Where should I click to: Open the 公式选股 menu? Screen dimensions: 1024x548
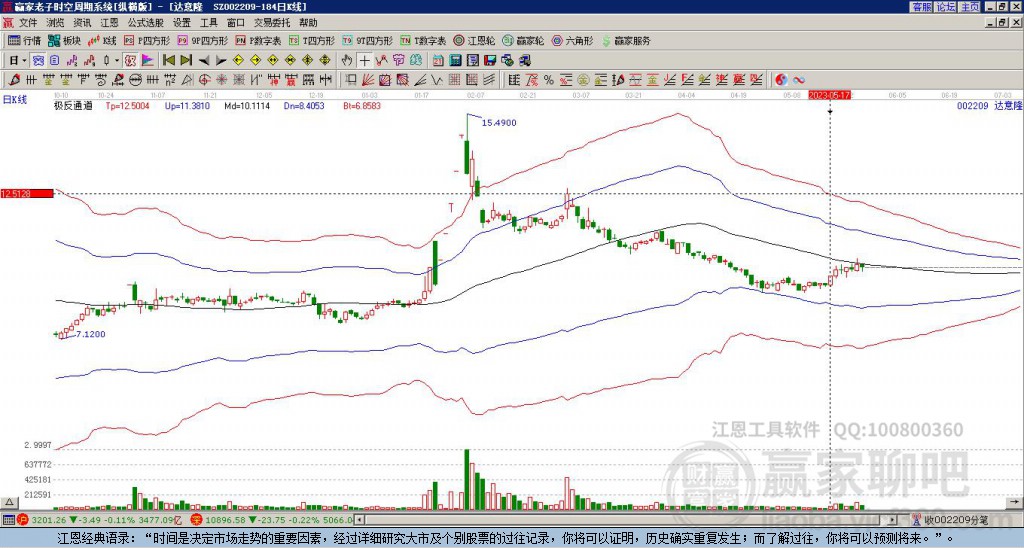(x=145, y=23)
